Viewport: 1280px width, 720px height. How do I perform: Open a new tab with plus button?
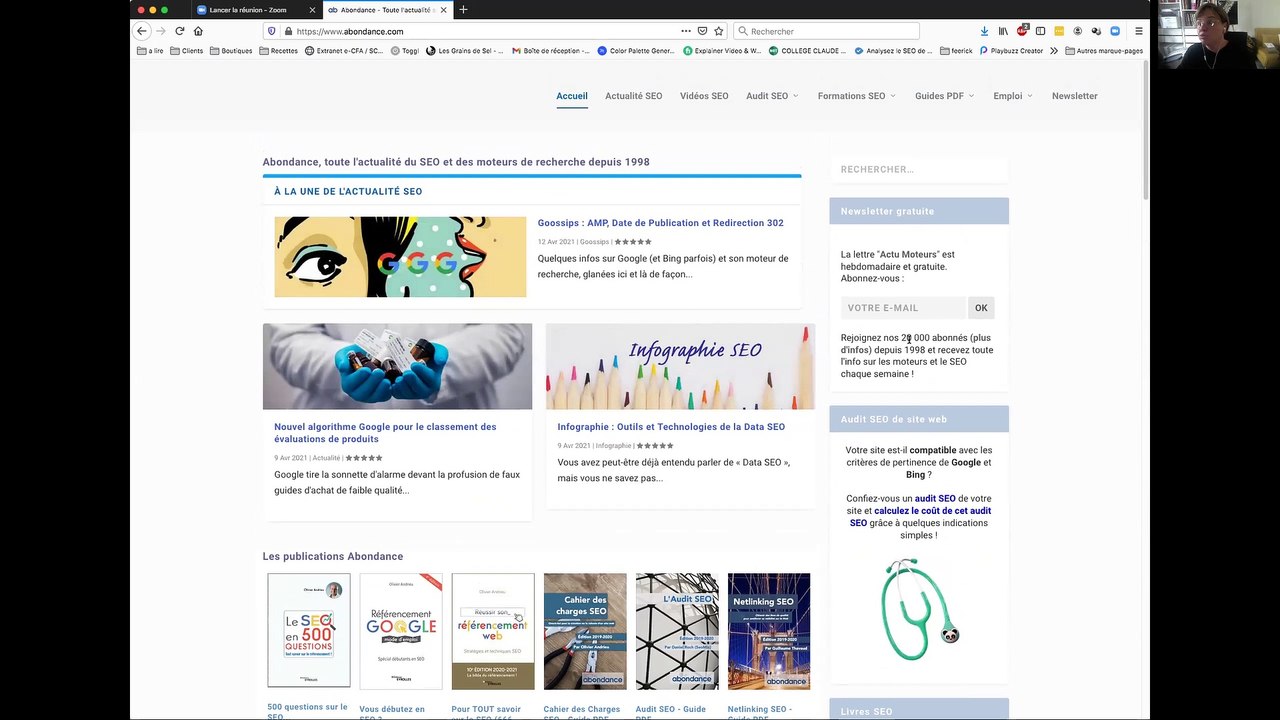pyautogui.click(x=463, y=9)
